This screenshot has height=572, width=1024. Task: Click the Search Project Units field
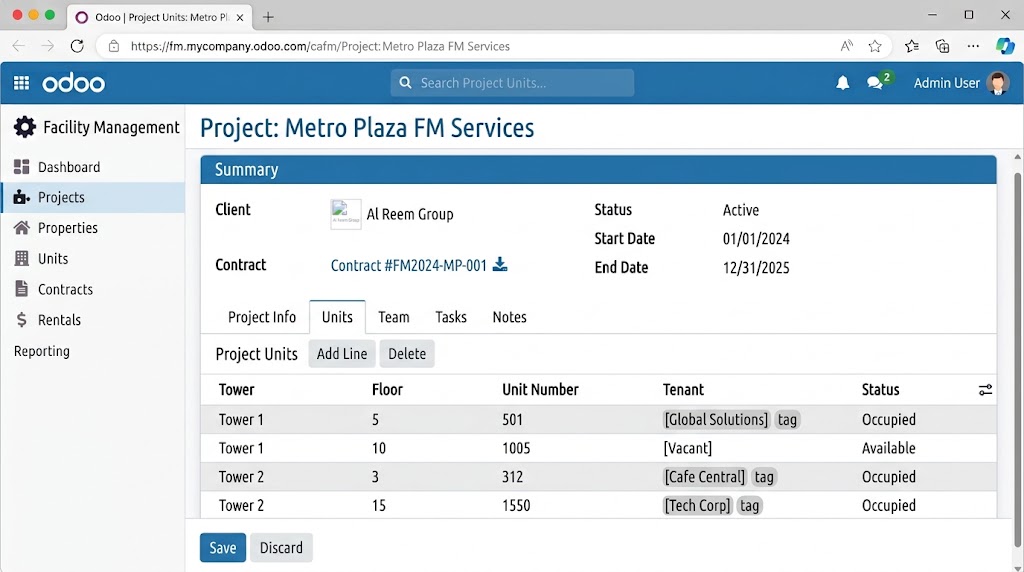tap(512, 83)
